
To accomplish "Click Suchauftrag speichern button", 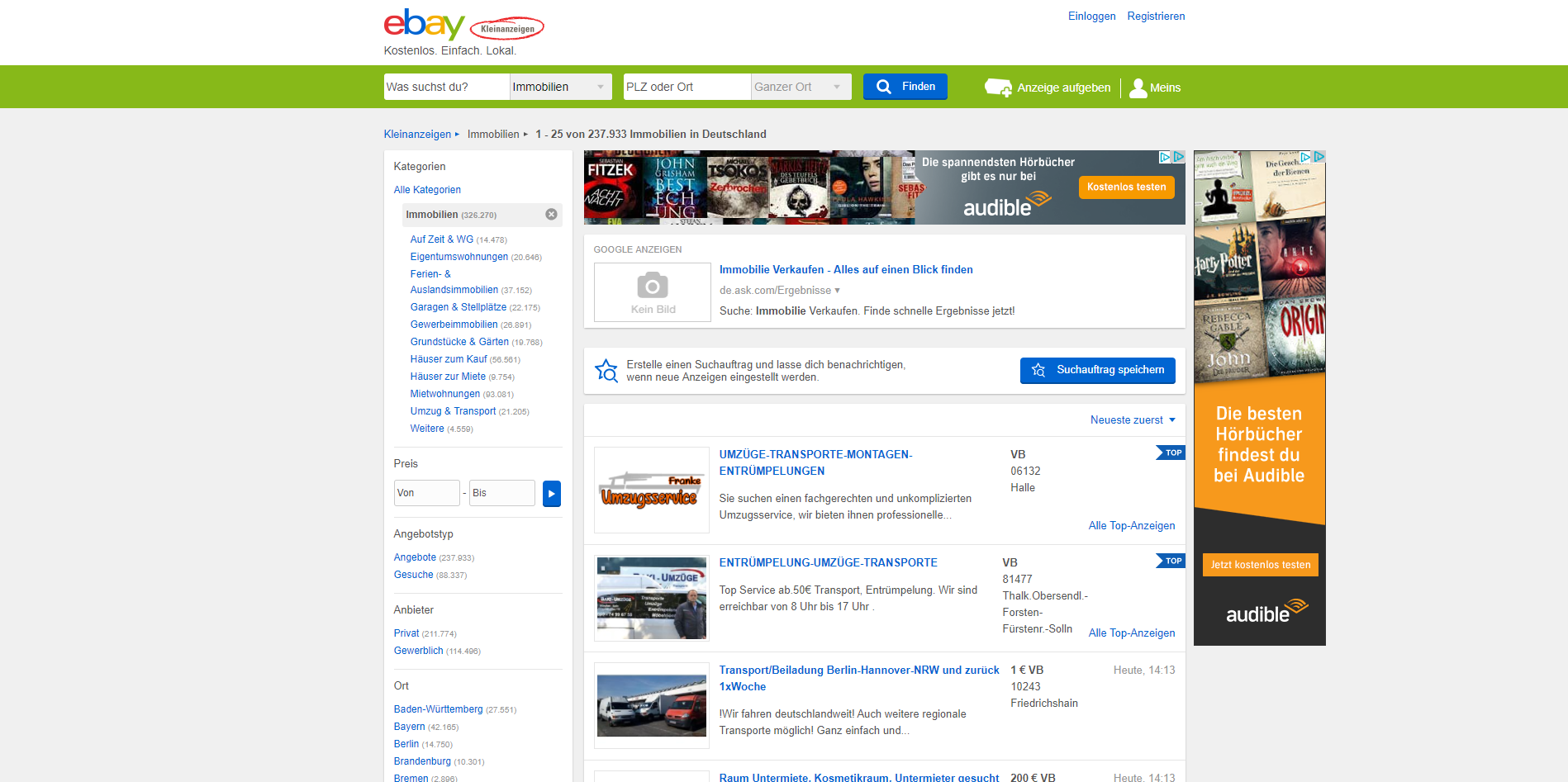I will click(1097, 370).
